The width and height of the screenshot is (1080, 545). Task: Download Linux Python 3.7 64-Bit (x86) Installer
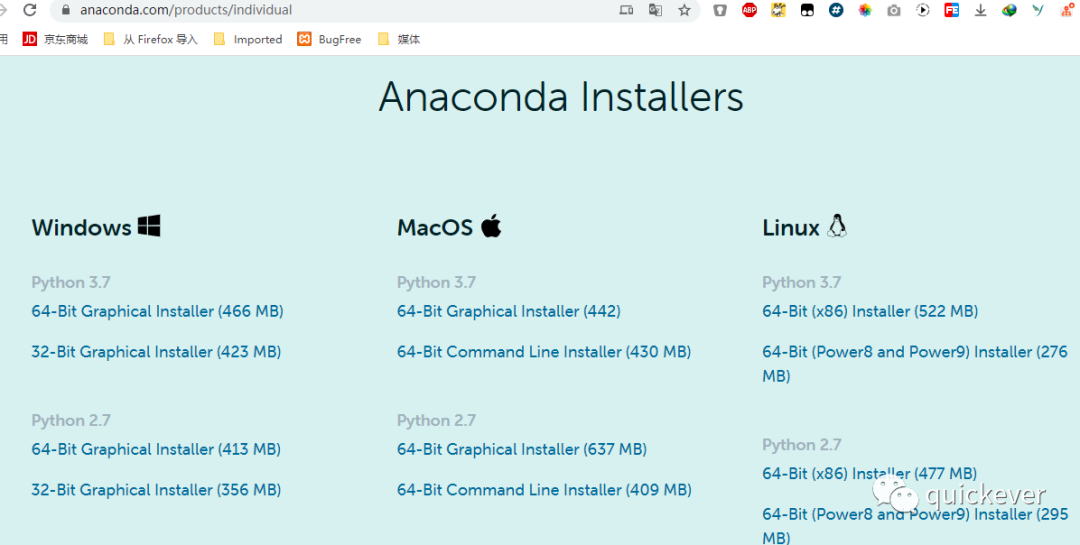click(x=870, y=311)
